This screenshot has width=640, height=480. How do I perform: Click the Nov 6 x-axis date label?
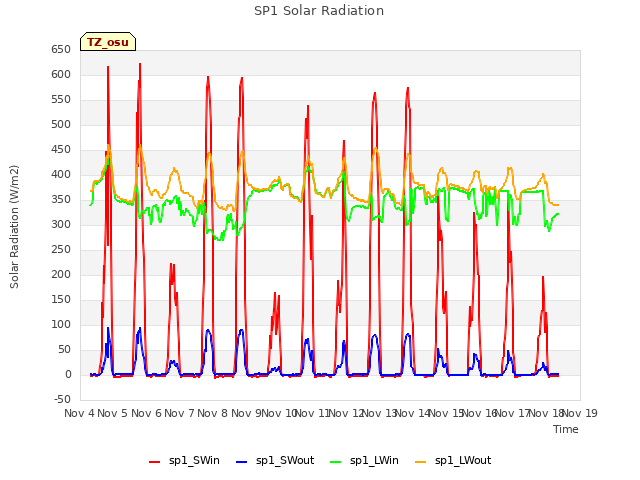coord(146,413)
